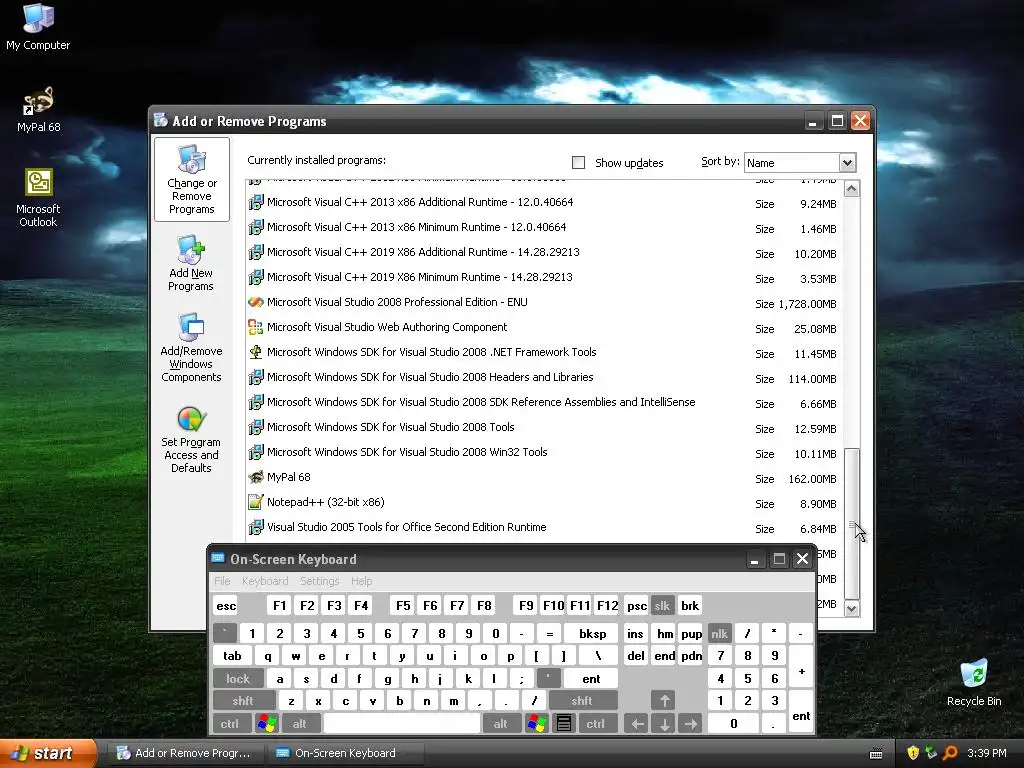Click the right arrow key
The height and width of the screenshot is (768, 1024).
point(691,724)
